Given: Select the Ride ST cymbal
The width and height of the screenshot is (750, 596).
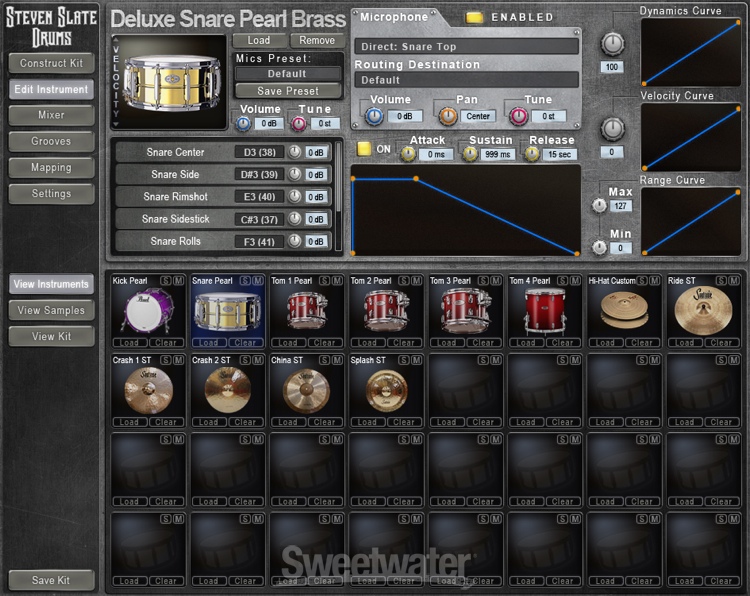Looking at the screenshot, I should [699, 312].
